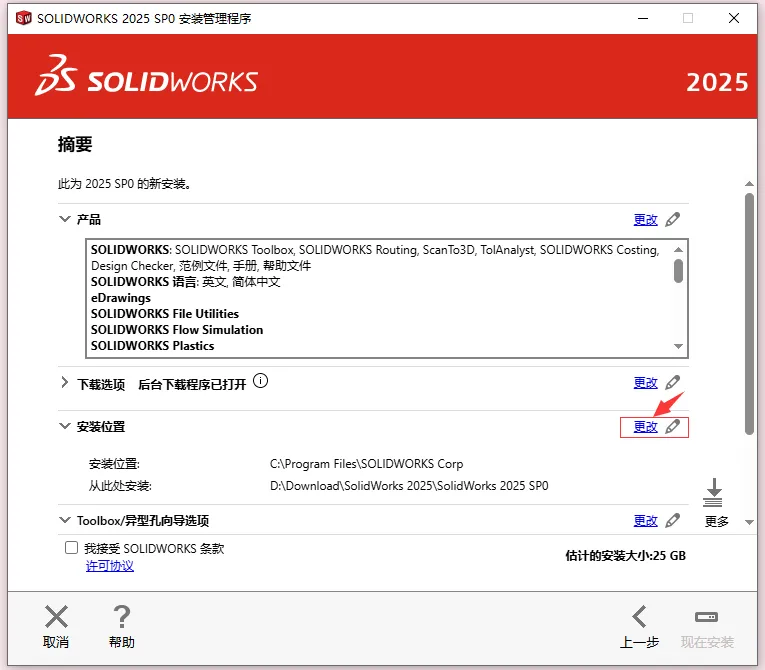Click the pencil icon next to 产品 更改
The height and width of the screenshot is (670, 765).
pos(673,220)
